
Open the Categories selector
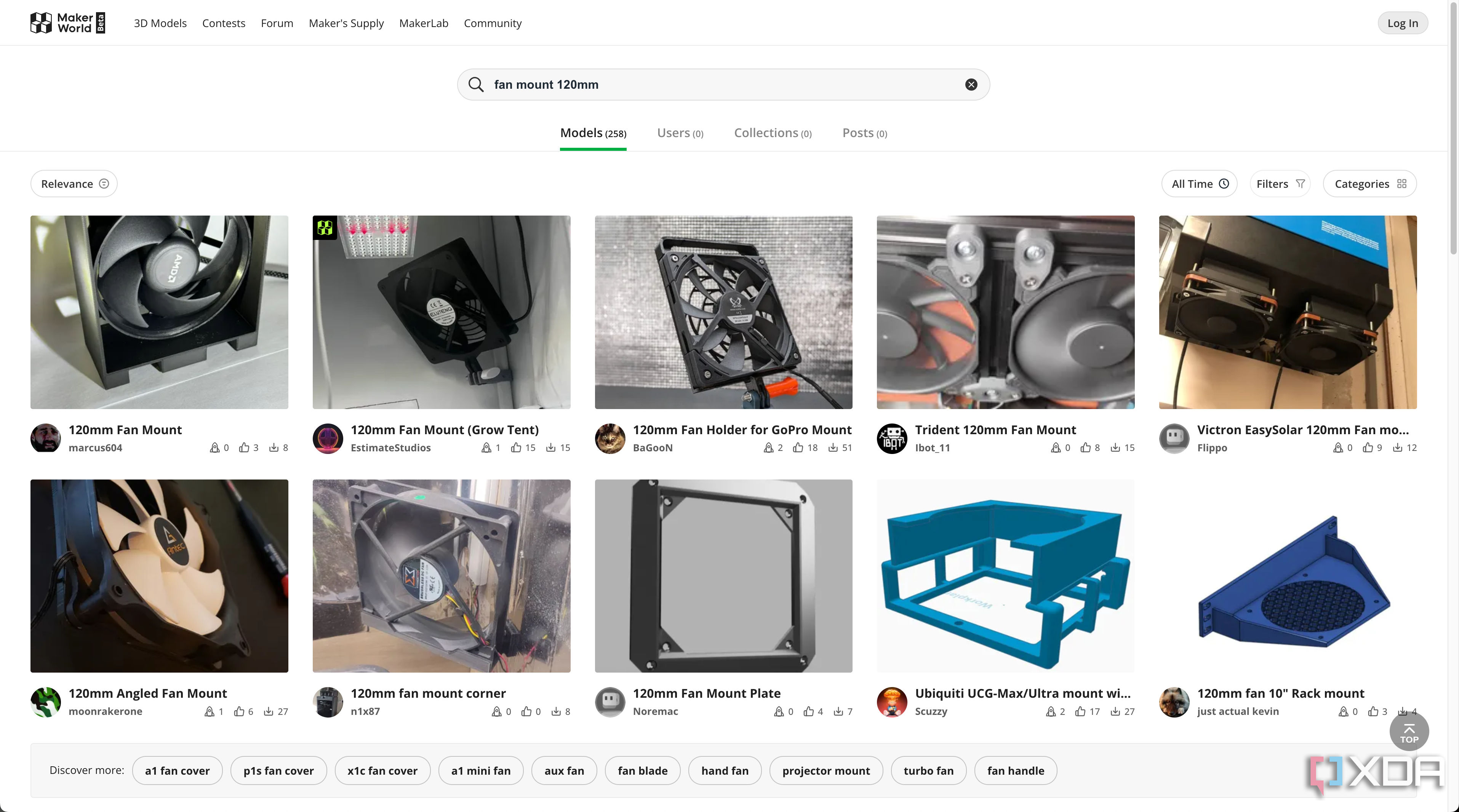(1370, 184)
